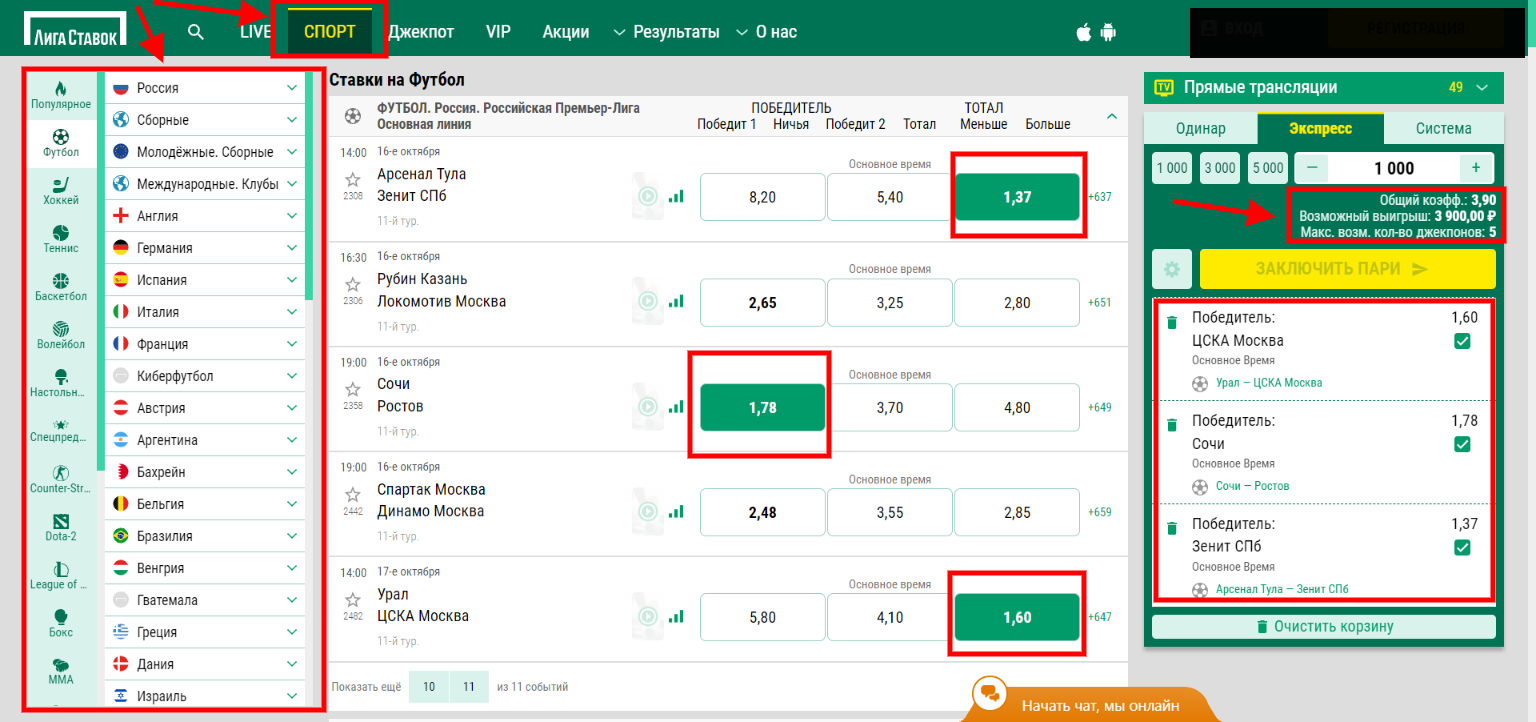The width and height of the screenshot is (1536, 722).
Task: Favorite the Урал – ЦСКА match star
Action: (x=352, y=599)
